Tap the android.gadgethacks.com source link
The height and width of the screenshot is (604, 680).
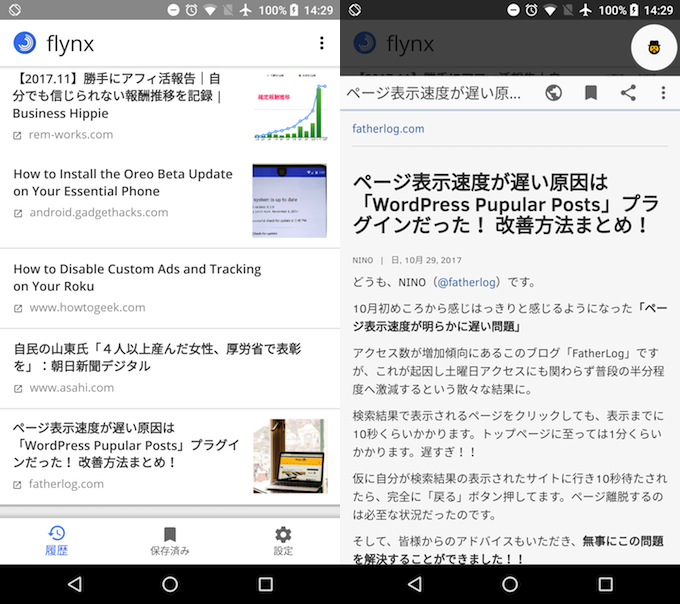tap(98, 212)
